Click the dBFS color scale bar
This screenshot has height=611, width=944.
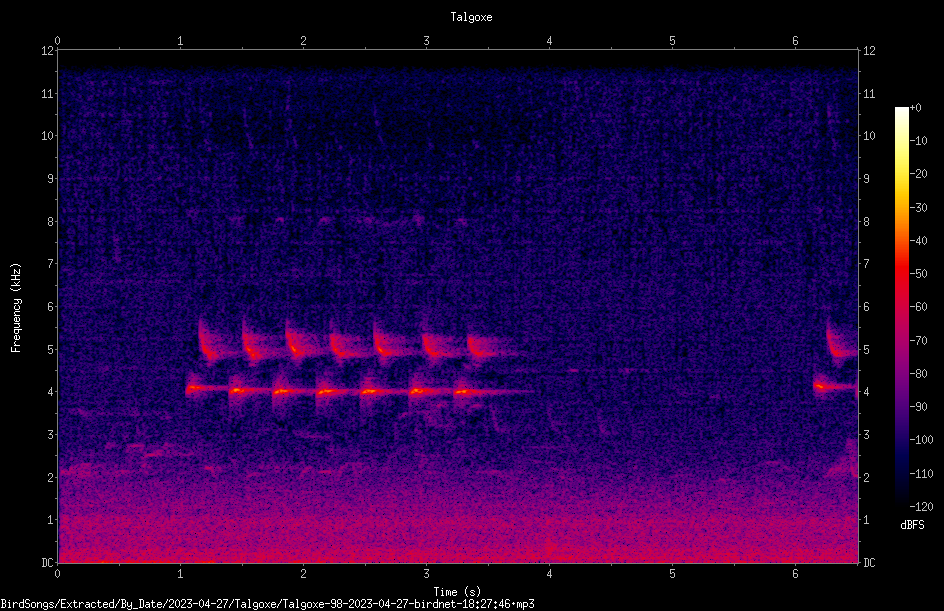coord(901,306)
